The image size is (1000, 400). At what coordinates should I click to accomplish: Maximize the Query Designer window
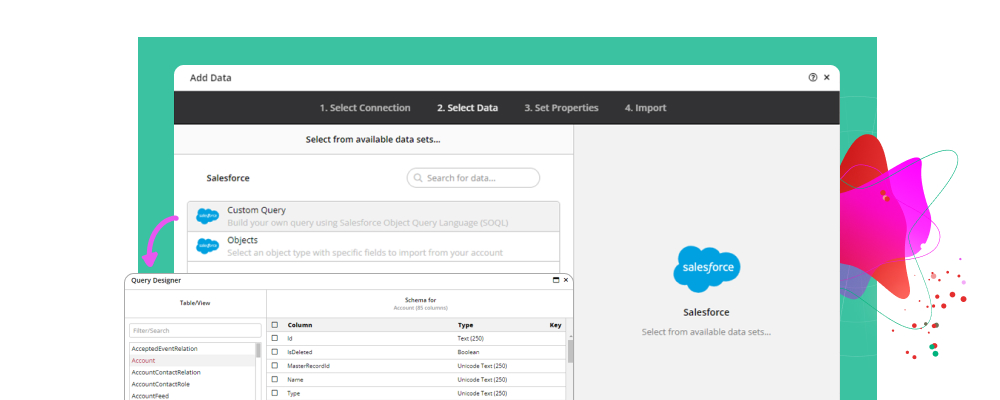click(x=555, y=280)
